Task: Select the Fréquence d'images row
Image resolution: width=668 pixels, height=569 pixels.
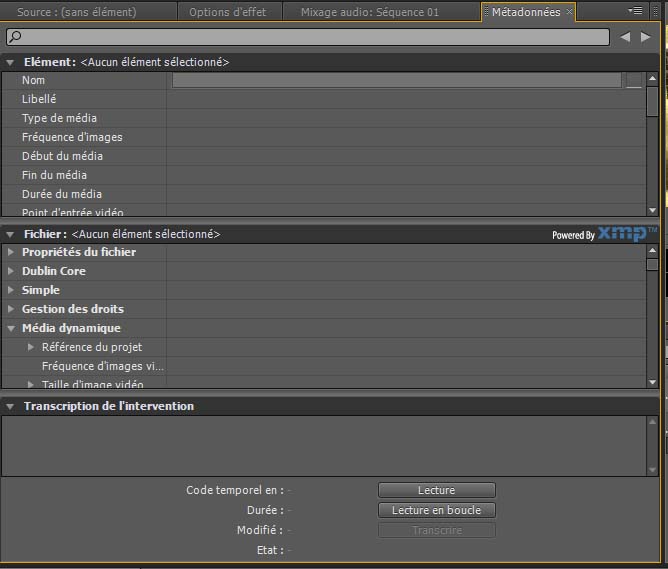Action: coord(324,137)
